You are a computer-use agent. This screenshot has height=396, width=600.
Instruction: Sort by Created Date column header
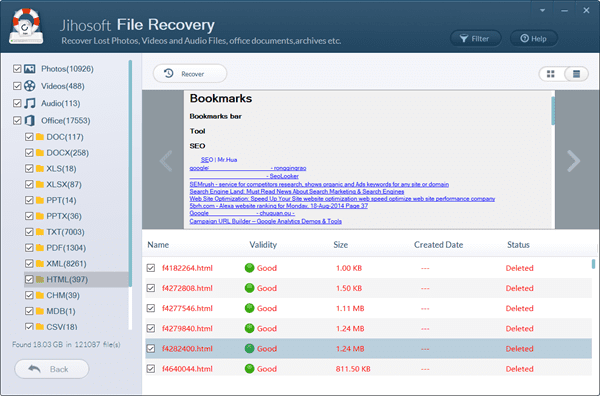439,245
